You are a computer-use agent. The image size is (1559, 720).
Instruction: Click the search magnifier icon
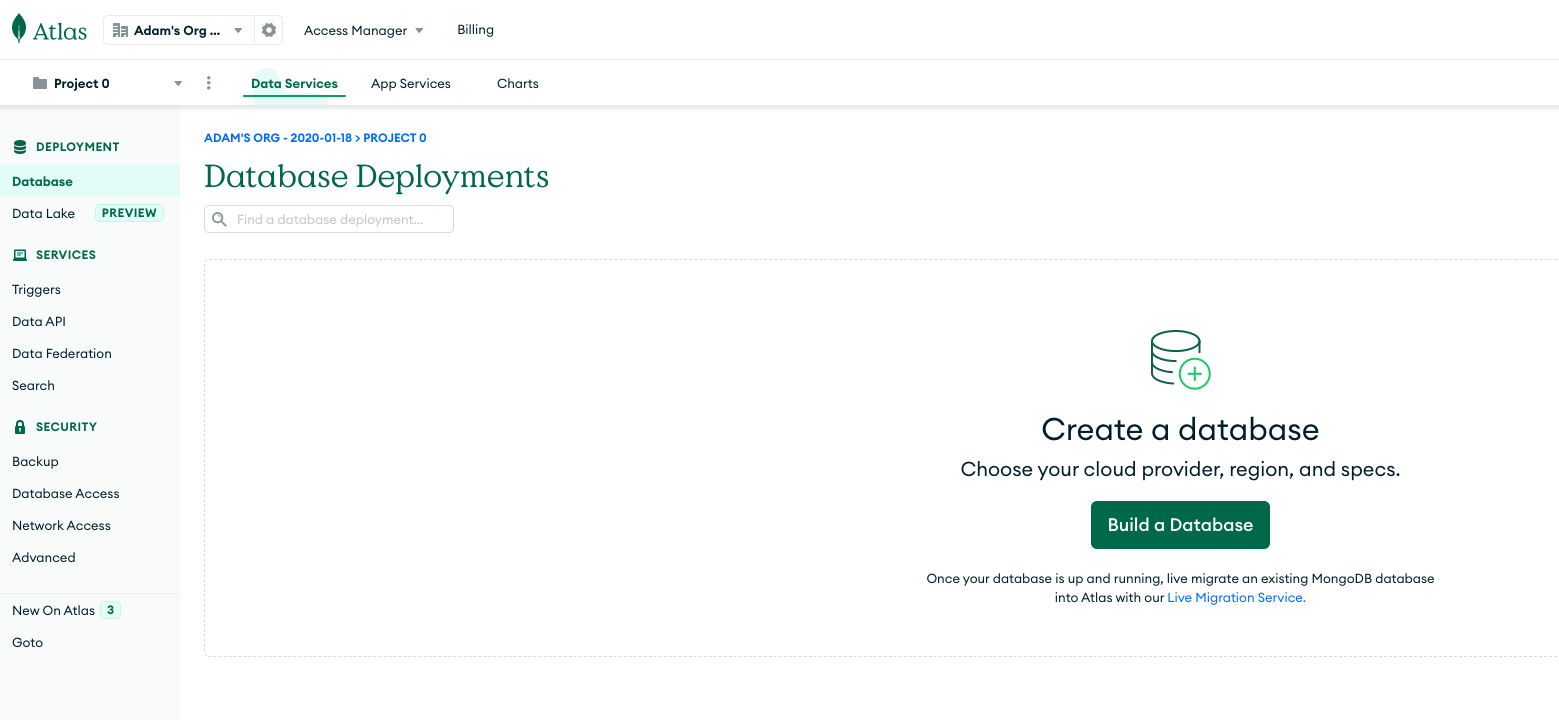220,220
